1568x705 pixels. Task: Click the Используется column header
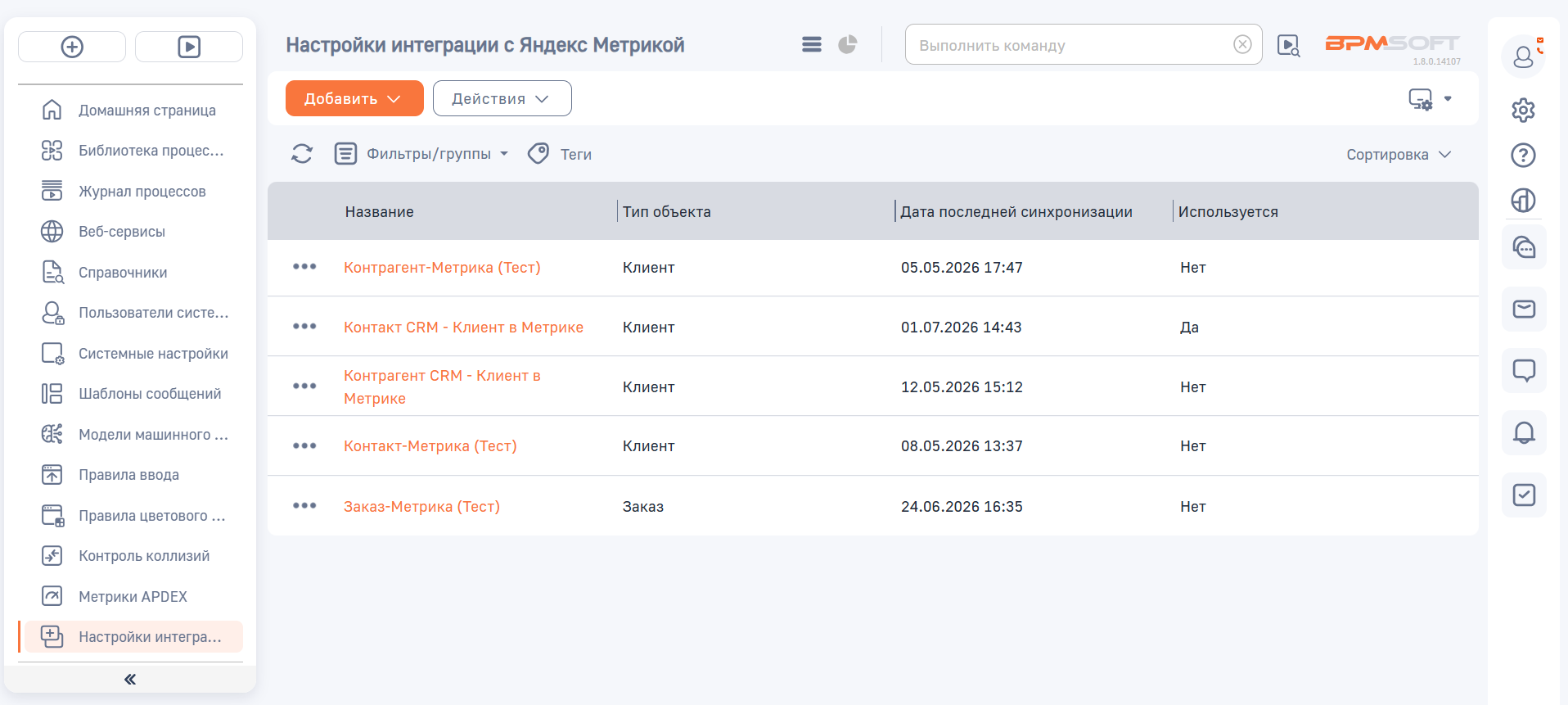coord(1228,212)
